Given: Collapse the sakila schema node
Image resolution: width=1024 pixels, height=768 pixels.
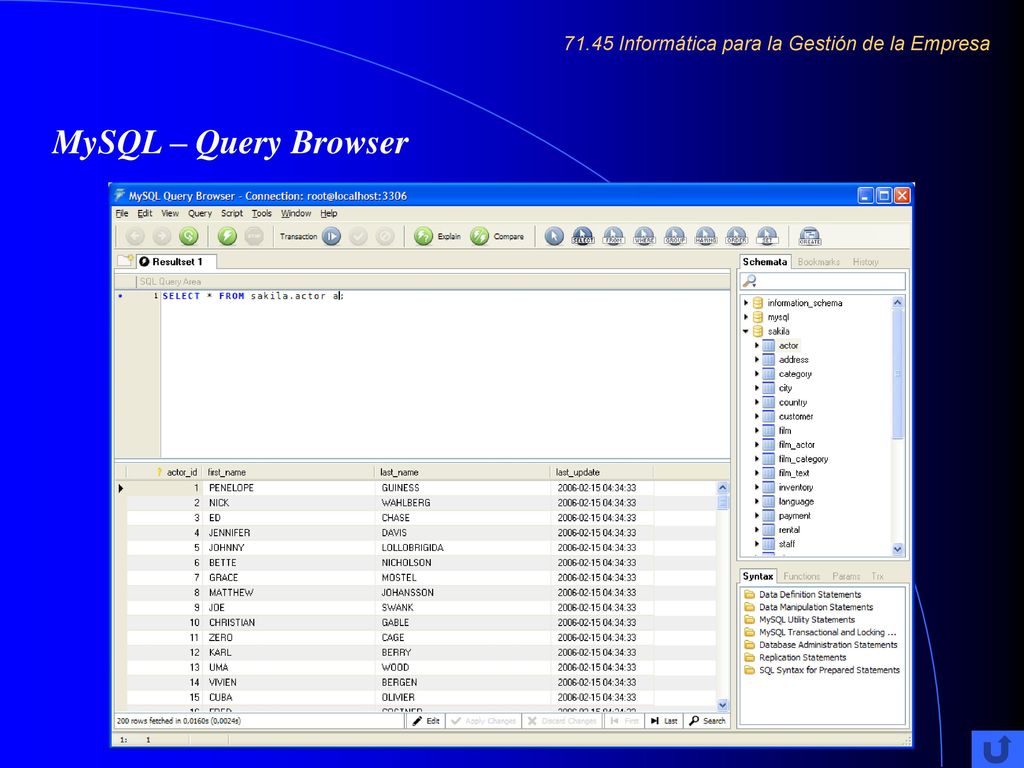Looking at the screenshot, I should coord(746,331).
